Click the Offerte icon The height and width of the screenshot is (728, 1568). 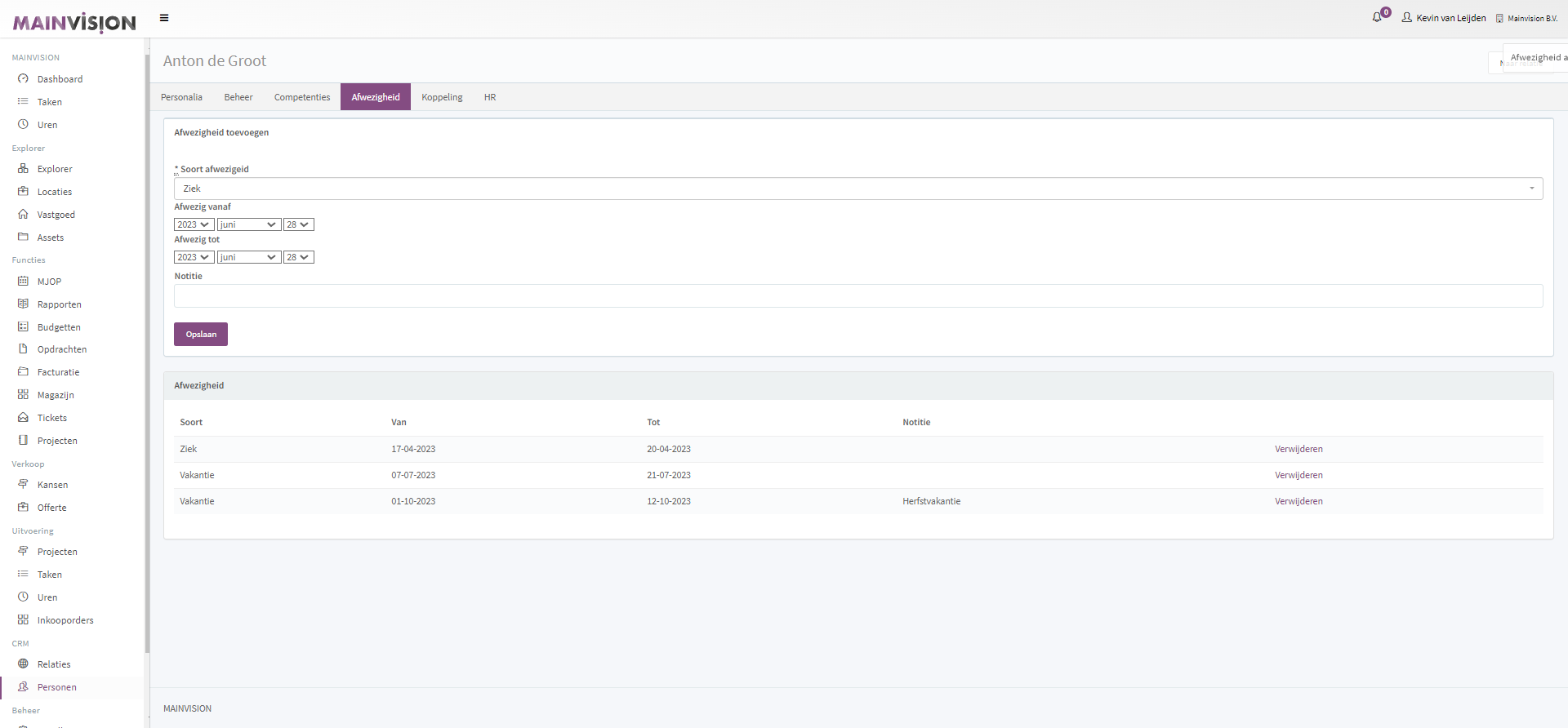[x=23, y=508]
